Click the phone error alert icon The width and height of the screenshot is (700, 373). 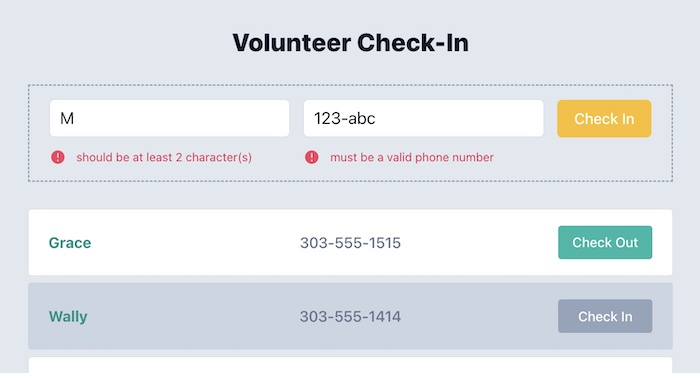(312, 157)
